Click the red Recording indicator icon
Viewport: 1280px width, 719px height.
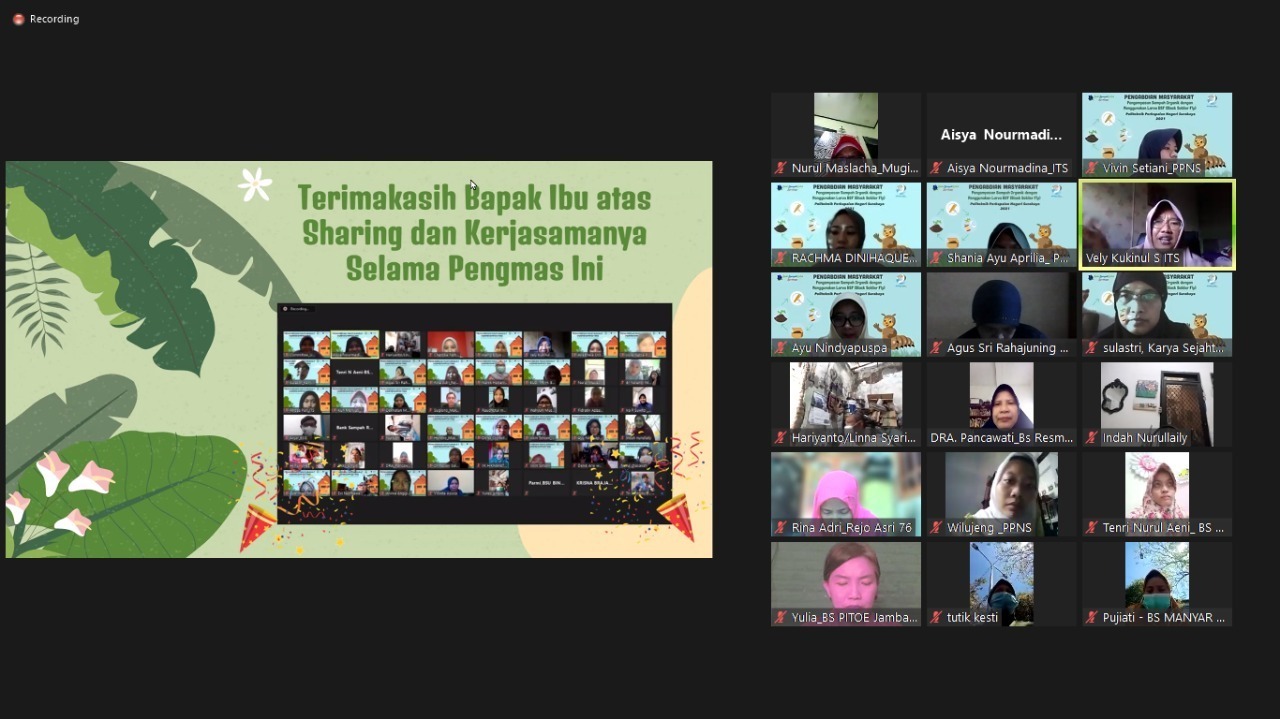(x=18, y=19)
